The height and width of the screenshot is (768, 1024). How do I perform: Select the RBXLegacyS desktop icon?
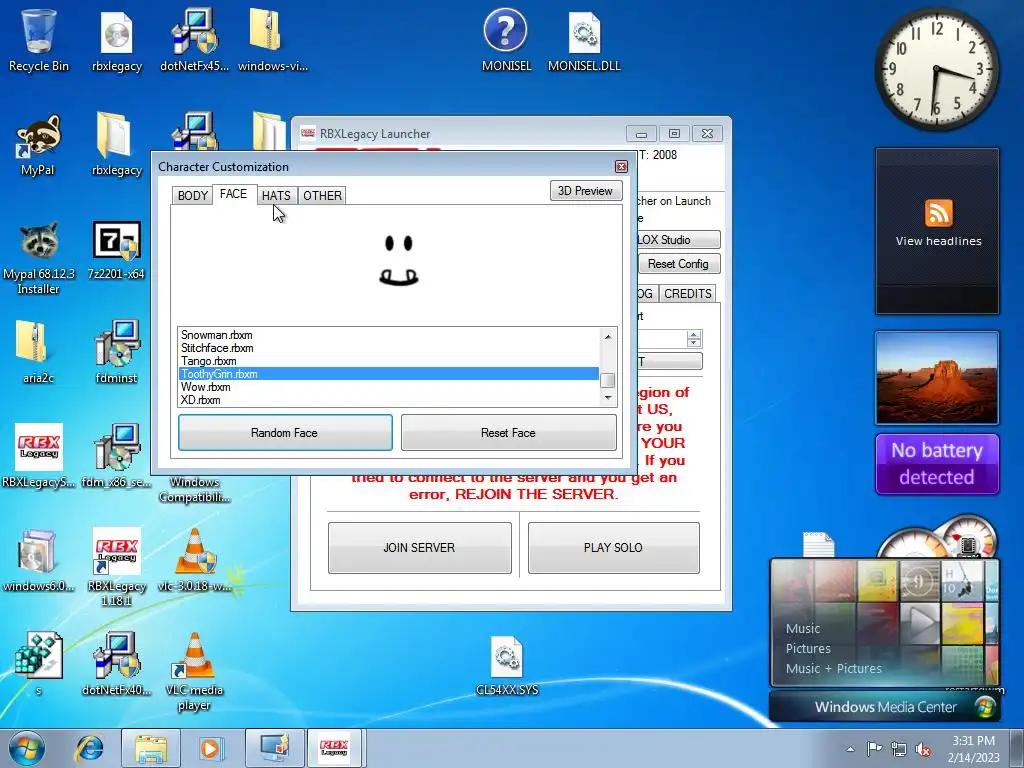coord(39,456)
